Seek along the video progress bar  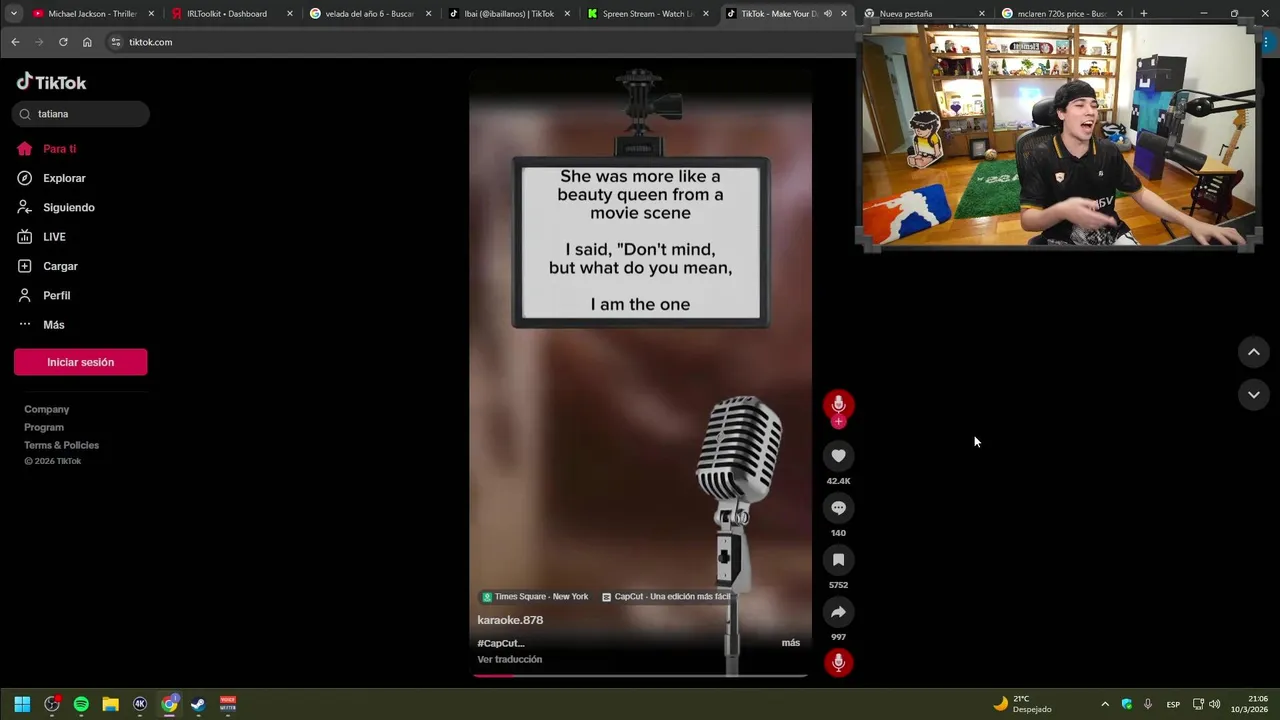tap(640, 675)
